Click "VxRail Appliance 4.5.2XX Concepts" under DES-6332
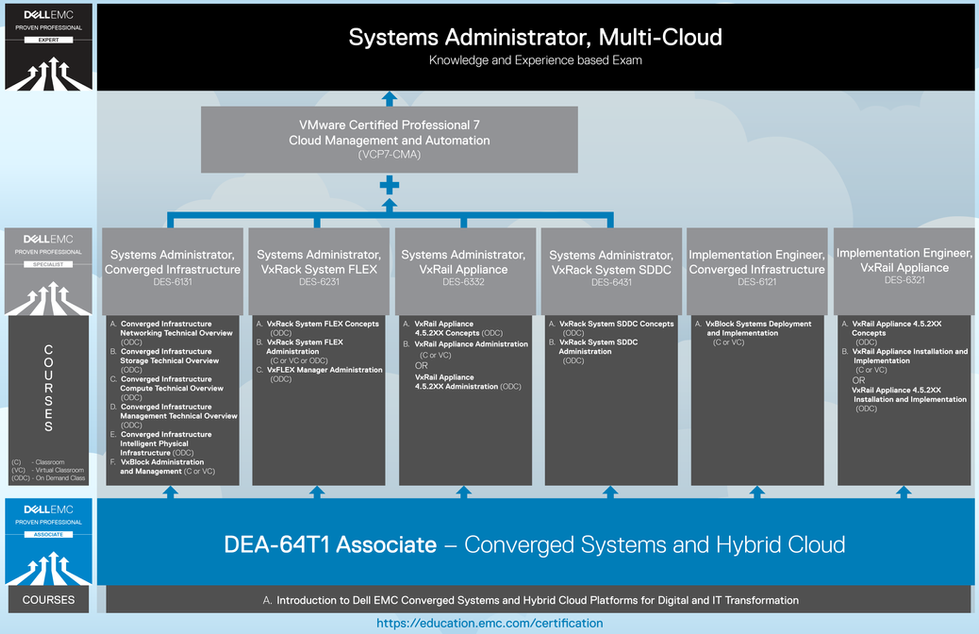 (453, 328)
